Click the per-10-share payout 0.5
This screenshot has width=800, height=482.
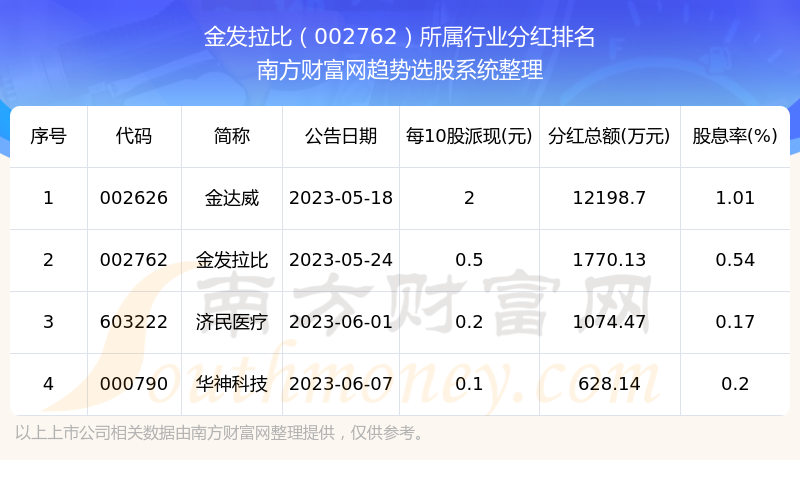point(469,260)
